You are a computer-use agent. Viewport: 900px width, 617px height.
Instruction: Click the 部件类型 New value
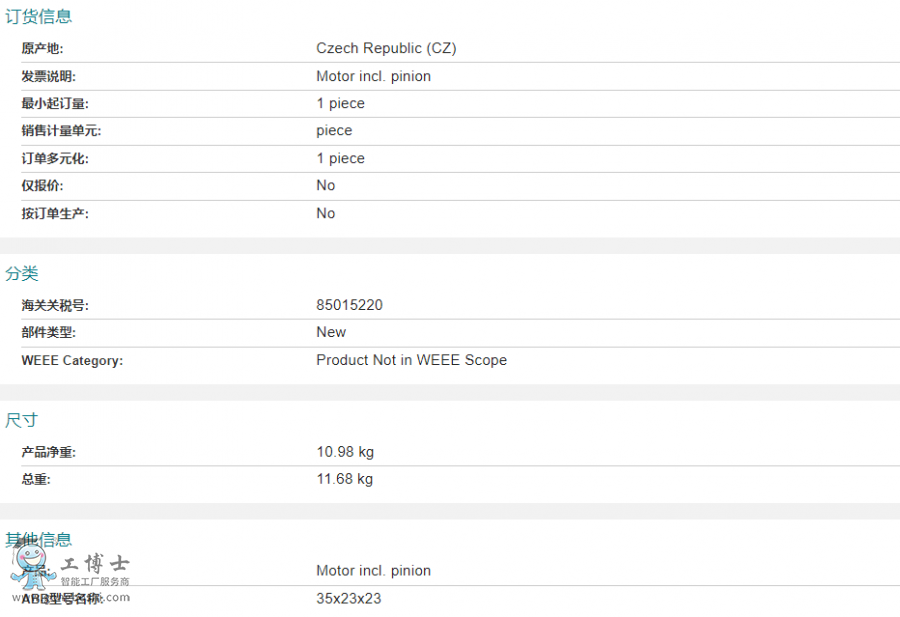tap(331, 332)
